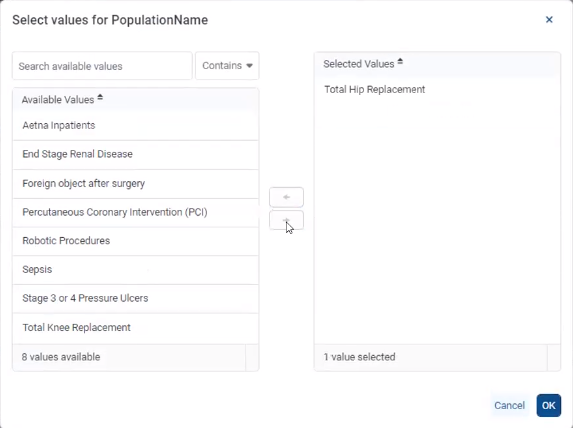Click into Search available values field

coord(102,66)
